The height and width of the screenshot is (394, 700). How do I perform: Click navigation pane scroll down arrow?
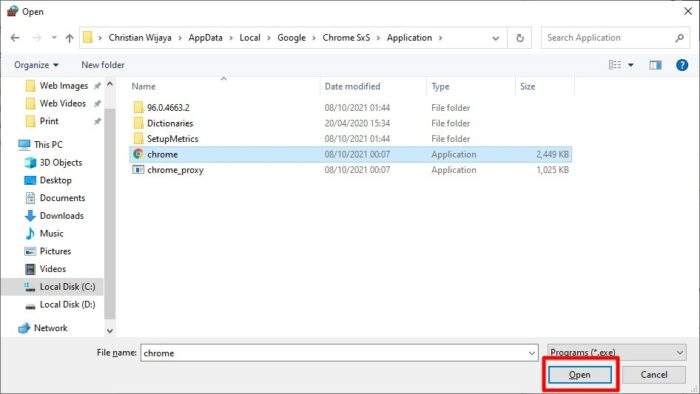tap(110, 331)
